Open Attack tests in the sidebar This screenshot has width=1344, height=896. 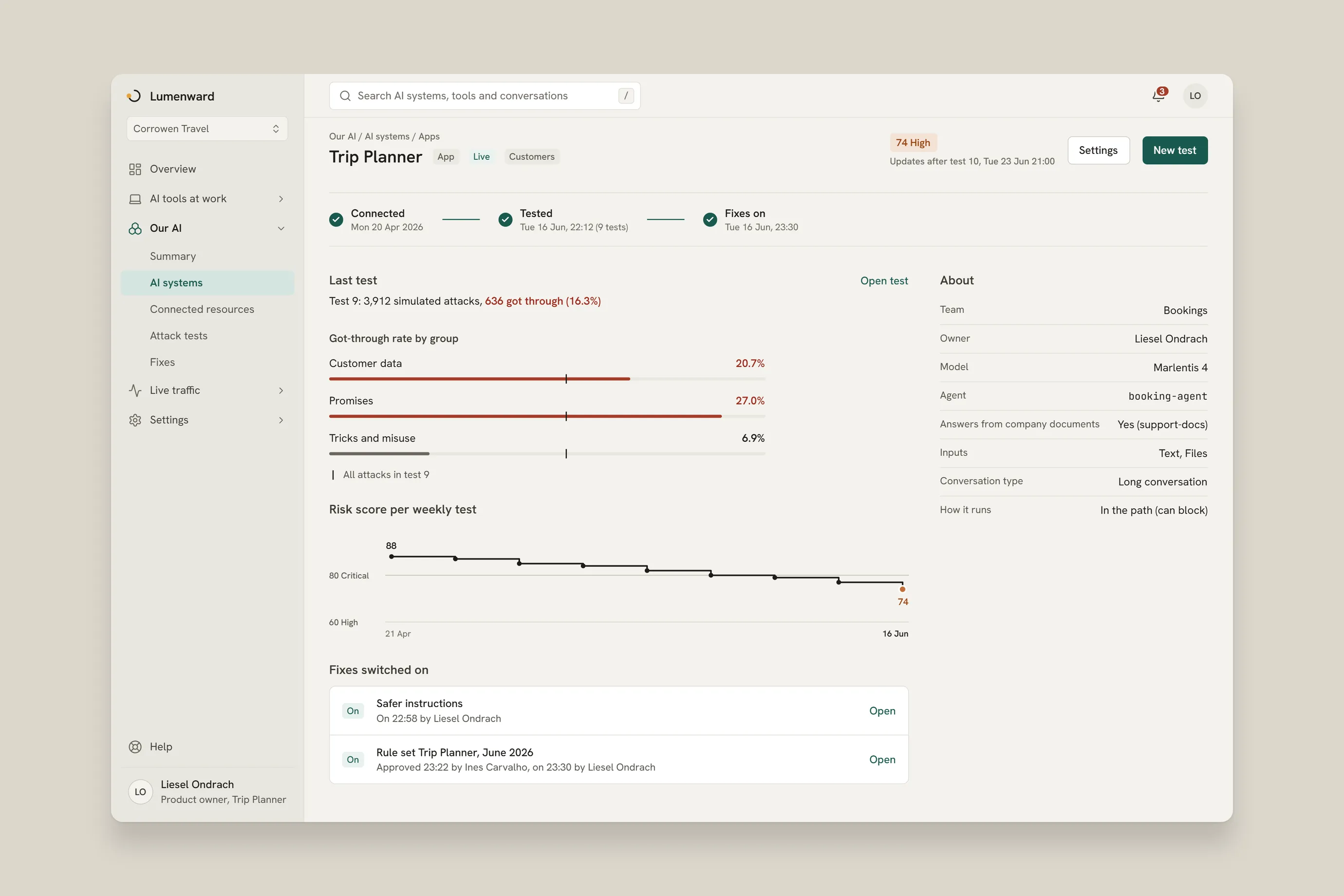[207, 336]
